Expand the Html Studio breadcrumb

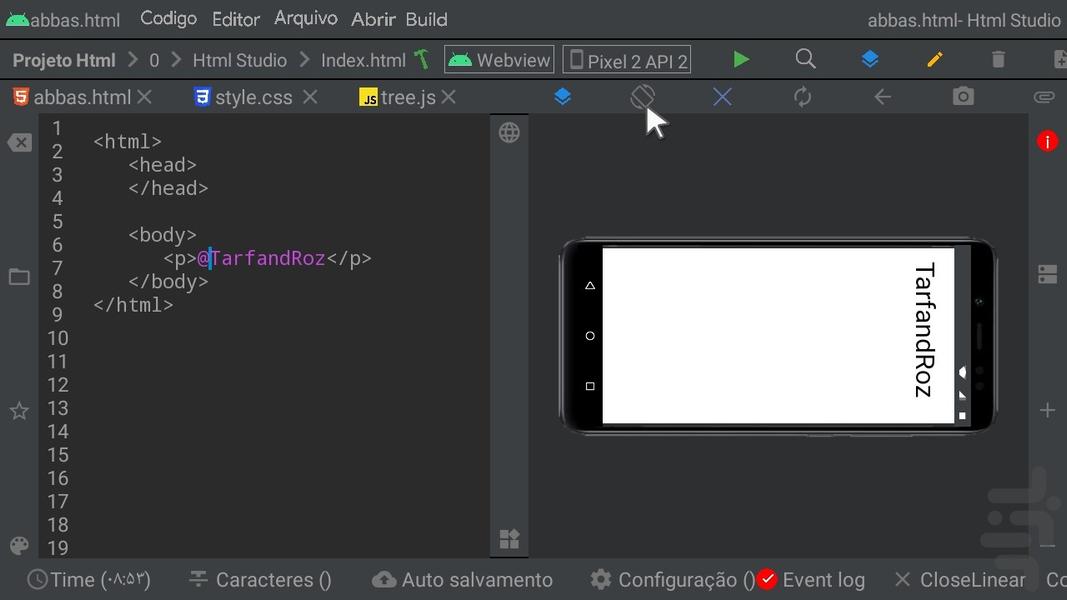tap(239, 59)
